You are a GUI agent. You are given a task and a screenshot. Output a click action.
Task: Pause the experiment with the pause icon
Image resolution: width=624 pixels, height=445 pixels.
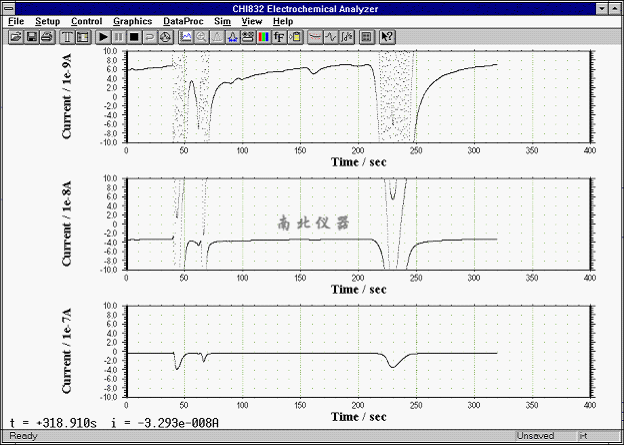[118, 37]
